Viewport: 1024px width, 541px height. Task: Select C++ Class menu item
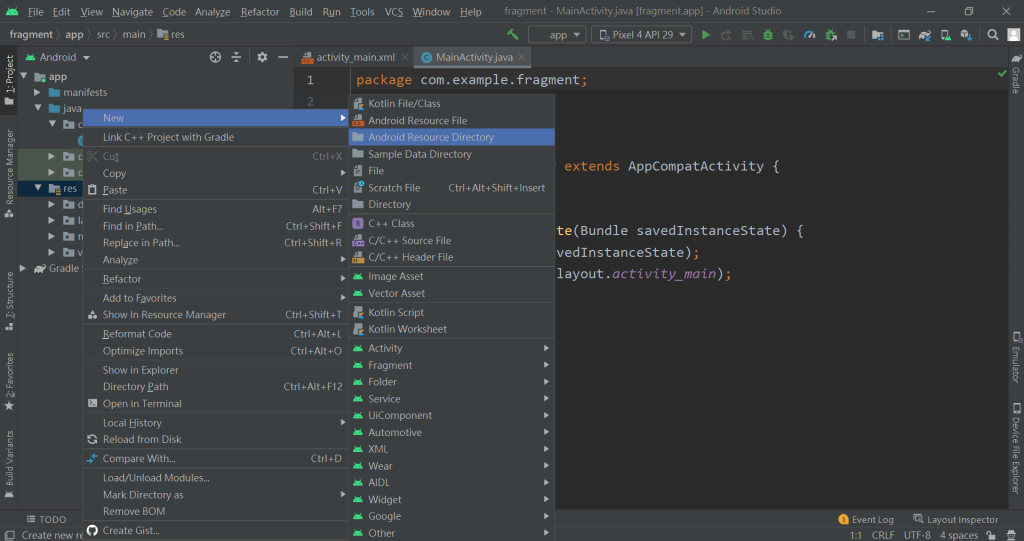pos(452,223)
